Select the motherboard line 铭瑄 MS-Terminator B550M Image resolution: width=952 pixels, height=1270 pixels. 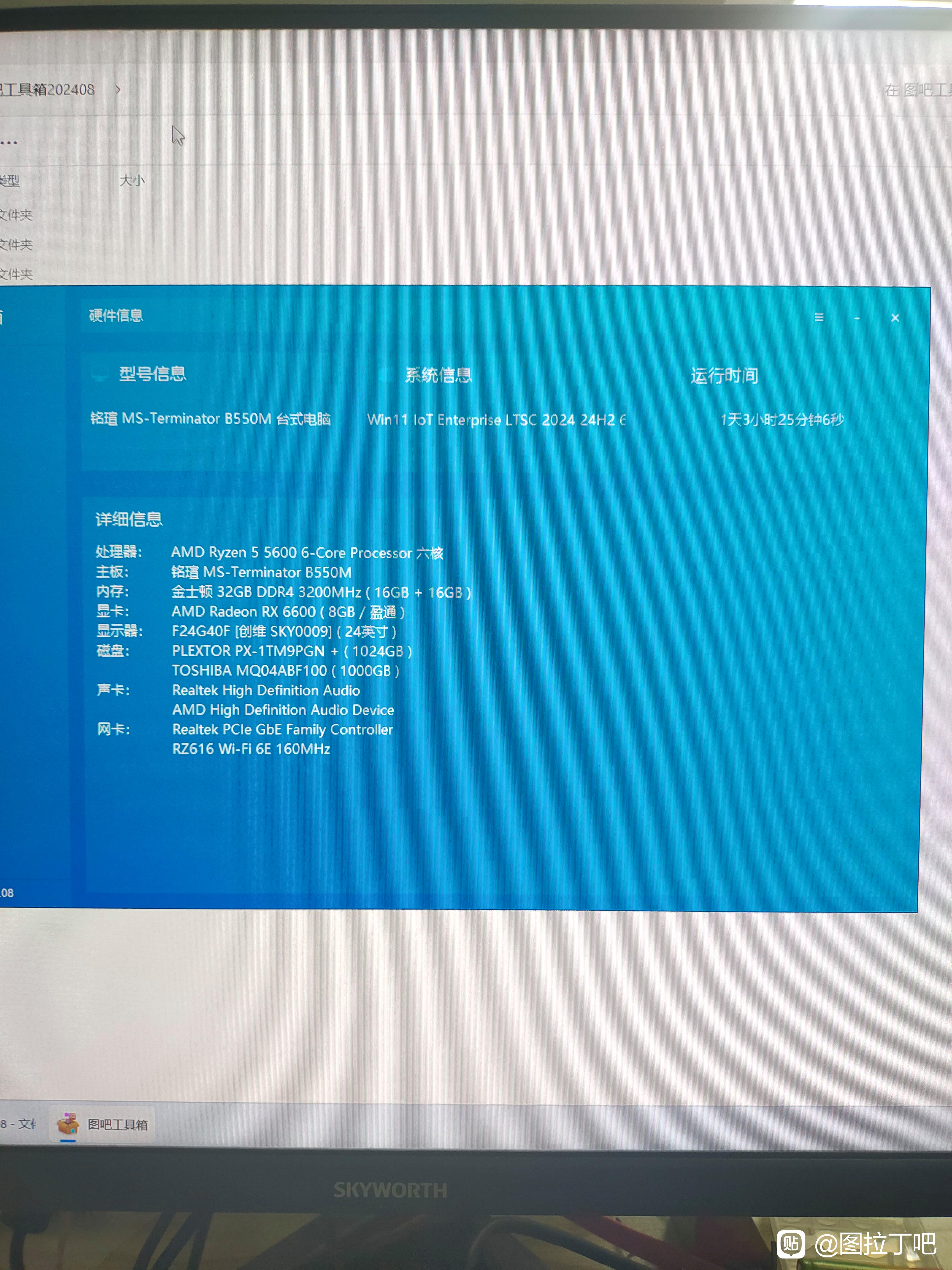(x=261, y=572)
